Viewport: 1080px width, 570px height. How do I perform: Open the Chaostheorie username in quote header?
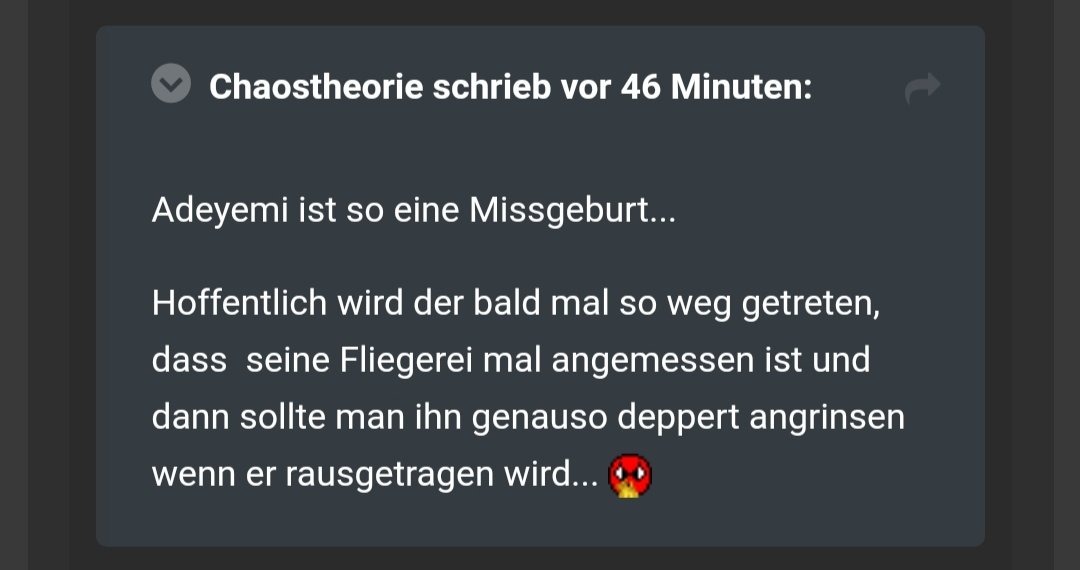pyautogui.click(x=316, y=87)
